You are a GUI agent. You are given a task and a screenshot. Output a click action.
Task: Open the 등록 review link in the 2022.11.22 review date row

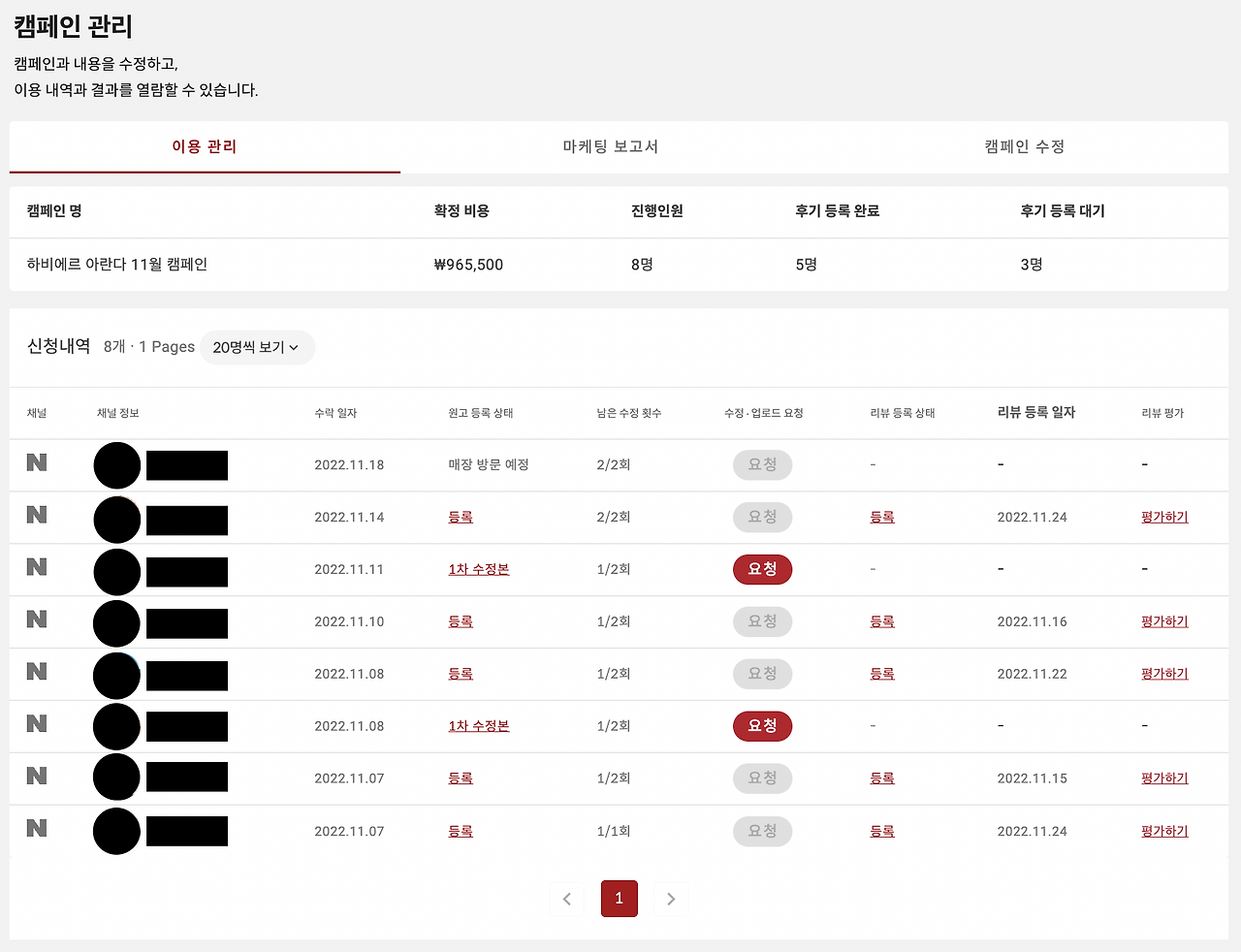click(882, 674)
